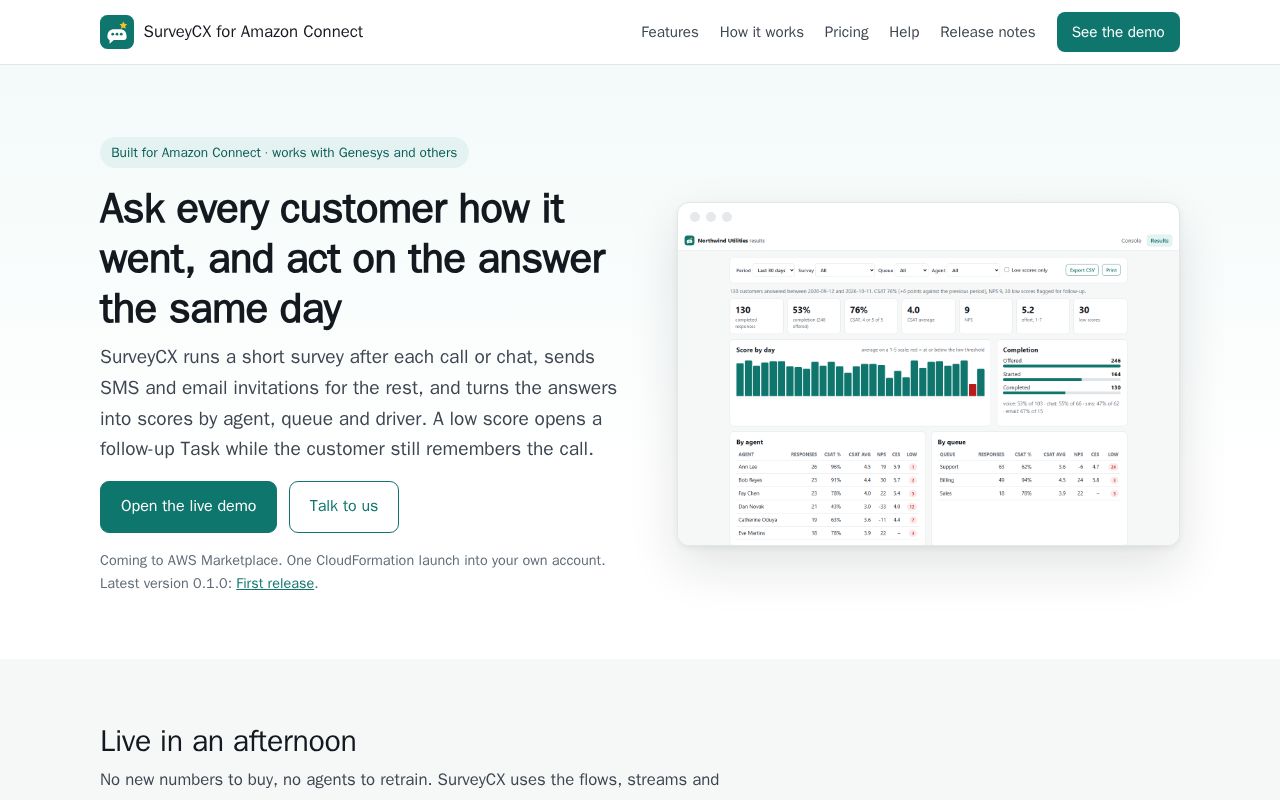
Task: Open the Agent dropdown in the preview
Action: (x=974, y=270)
